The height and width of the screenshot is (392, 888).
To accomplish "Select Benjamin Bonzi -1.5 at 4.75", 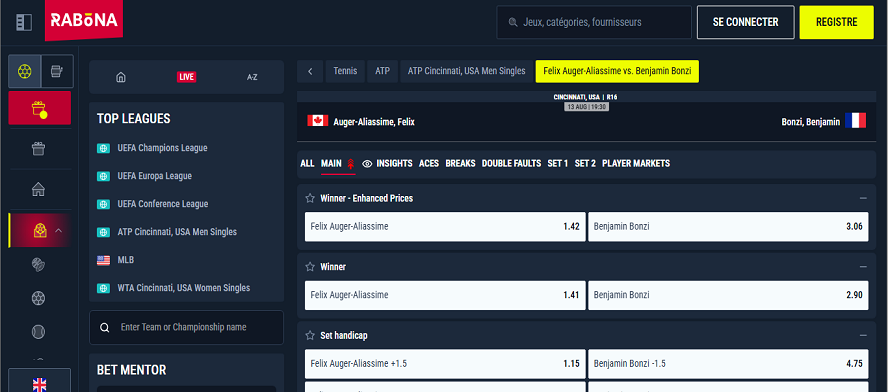I will tap(728, 364).
